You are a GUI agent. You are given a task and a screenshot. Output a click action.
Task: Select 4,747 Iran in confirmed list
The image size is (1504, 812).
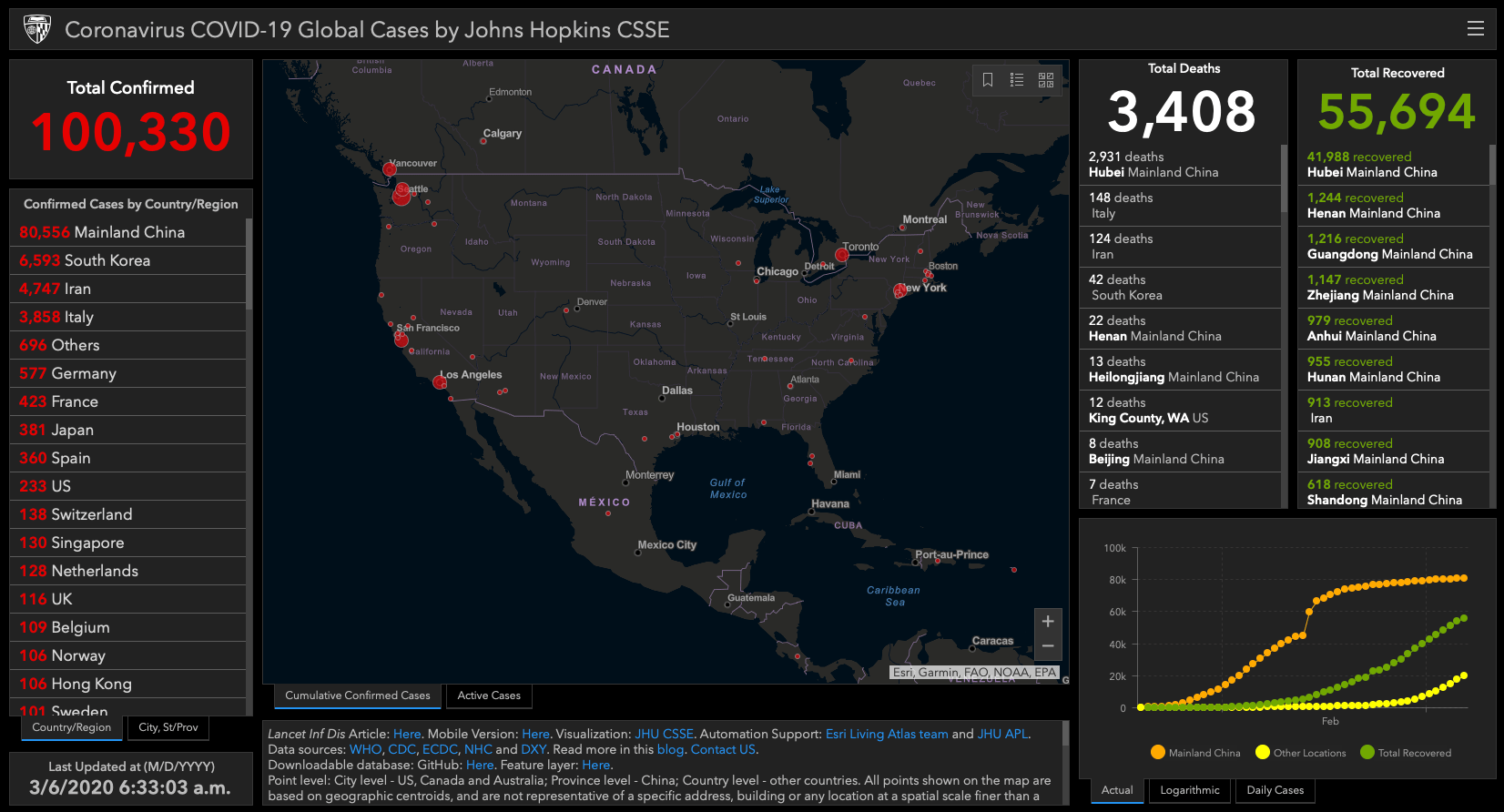point(127,289)
